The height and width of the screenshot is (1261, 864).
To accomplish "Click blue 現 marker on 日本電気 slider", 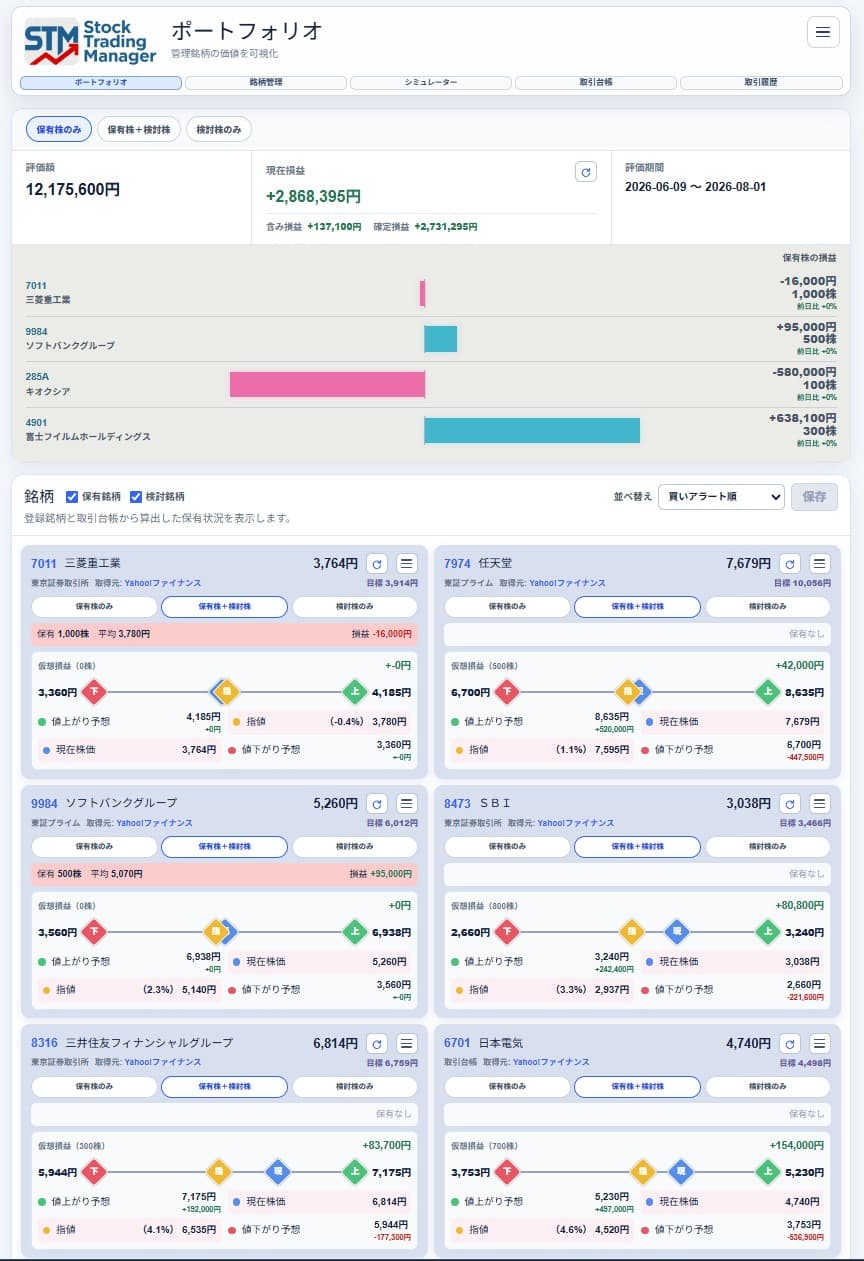I will (x=681, y=1172).
